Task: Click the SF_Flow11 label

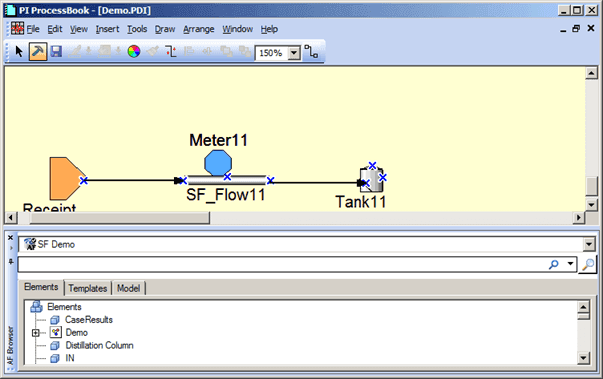Action: 226,194
